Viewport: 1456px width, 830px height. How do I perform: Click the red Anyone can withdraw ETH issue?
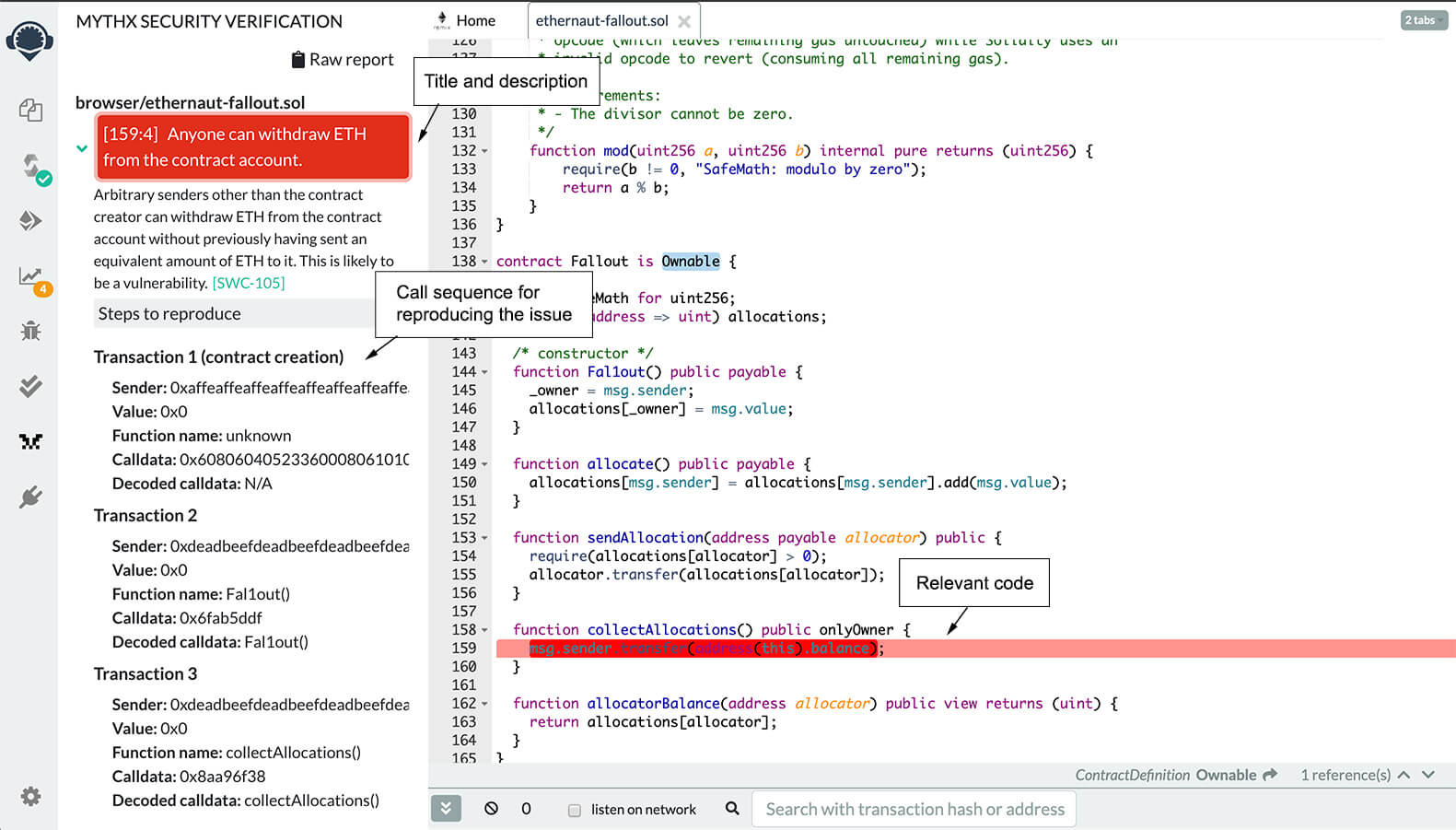252,146
